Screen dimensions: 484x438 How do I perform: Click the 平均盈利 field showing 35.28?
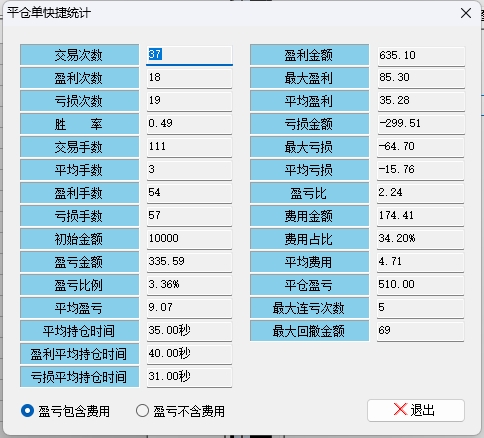(x=421, y=101)
